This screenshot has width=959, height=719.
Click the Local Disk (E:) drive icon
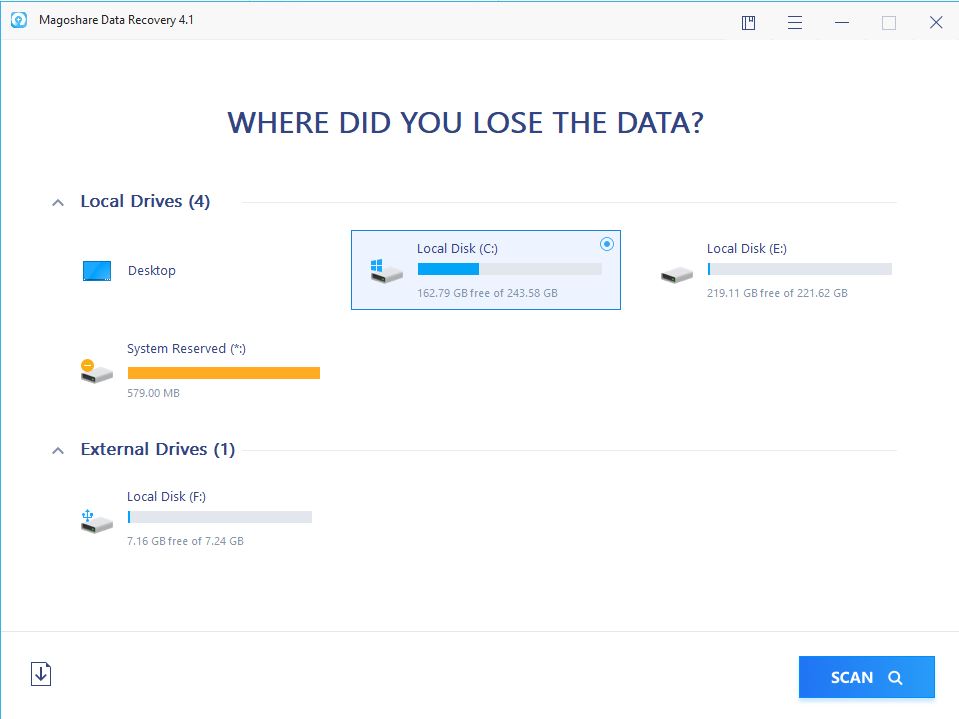pos(676,274)
